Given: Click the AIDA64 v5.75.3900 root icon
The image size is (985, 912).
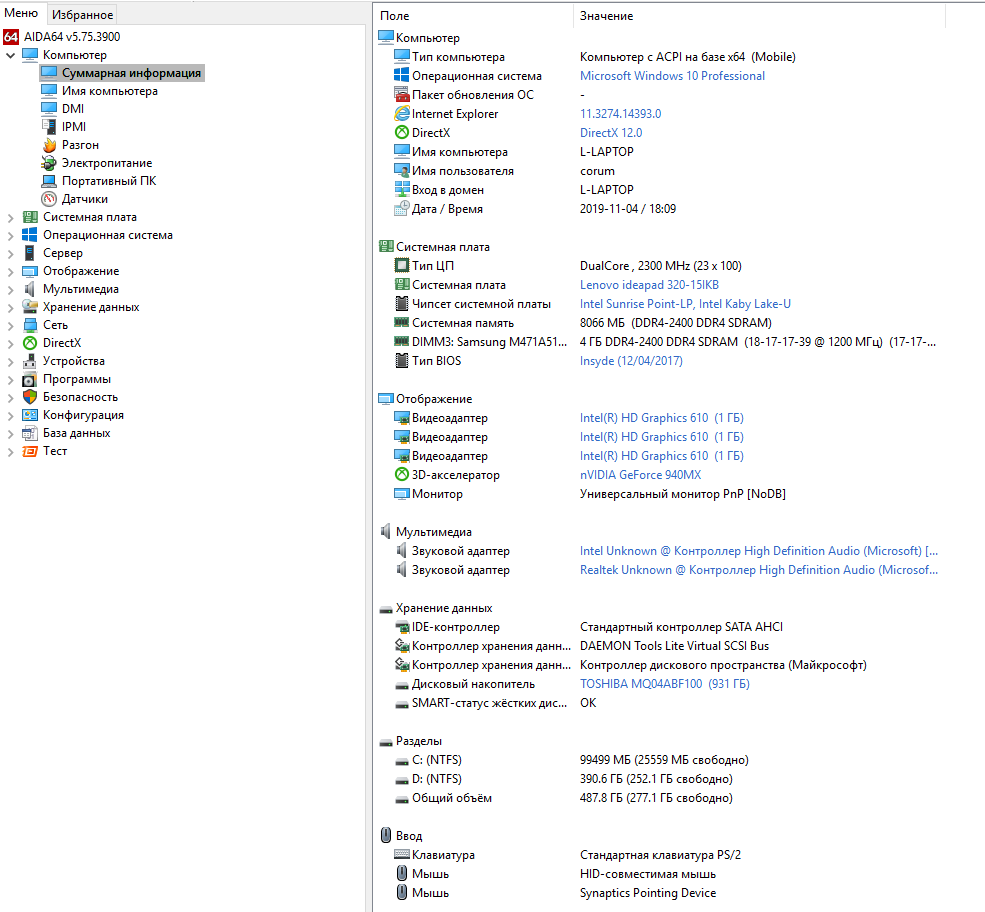Looking at the screenshot, I should coord(11,37).
